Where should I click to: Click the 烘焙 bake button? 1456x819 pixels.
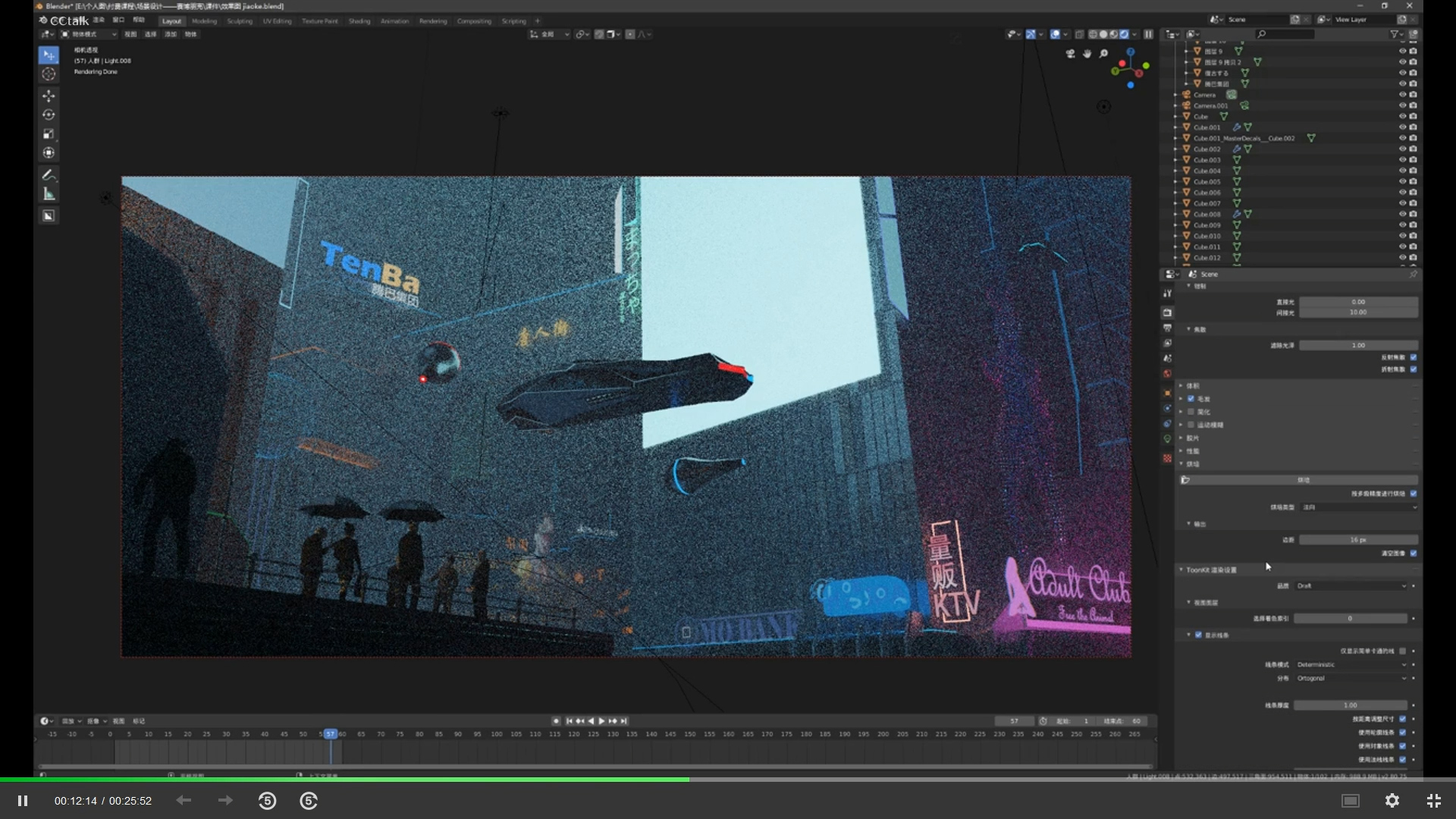pos(1303,480)
